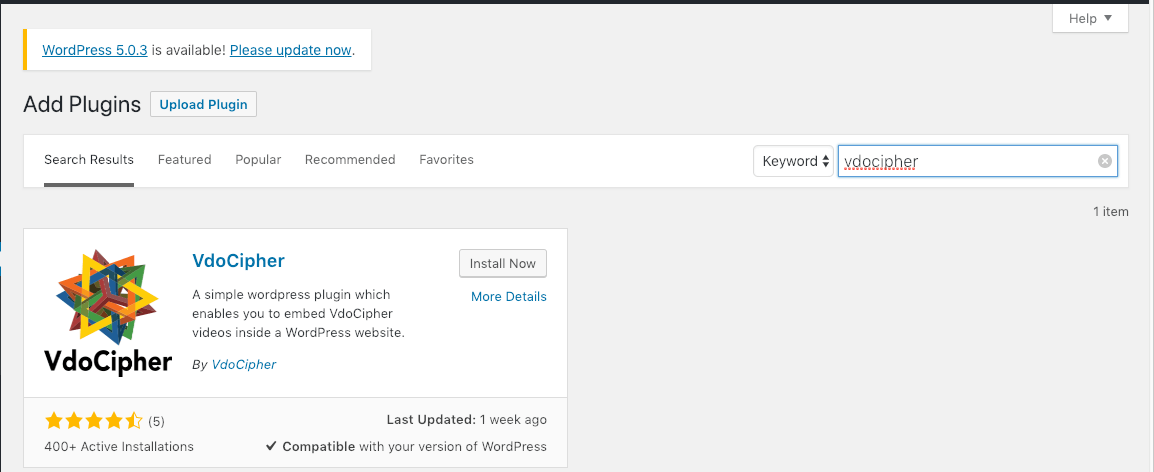Click the 5 ratings count

(x=157, y=421)
